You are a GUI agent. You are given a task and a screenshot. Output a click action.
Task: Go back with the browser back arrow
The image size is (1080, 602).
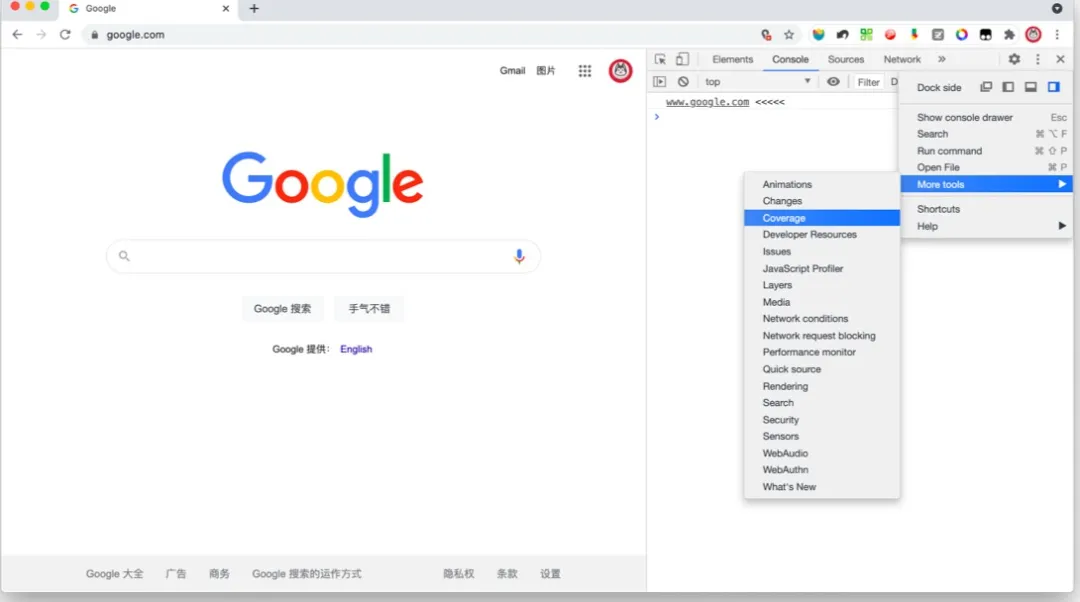(x=17, y=34)
